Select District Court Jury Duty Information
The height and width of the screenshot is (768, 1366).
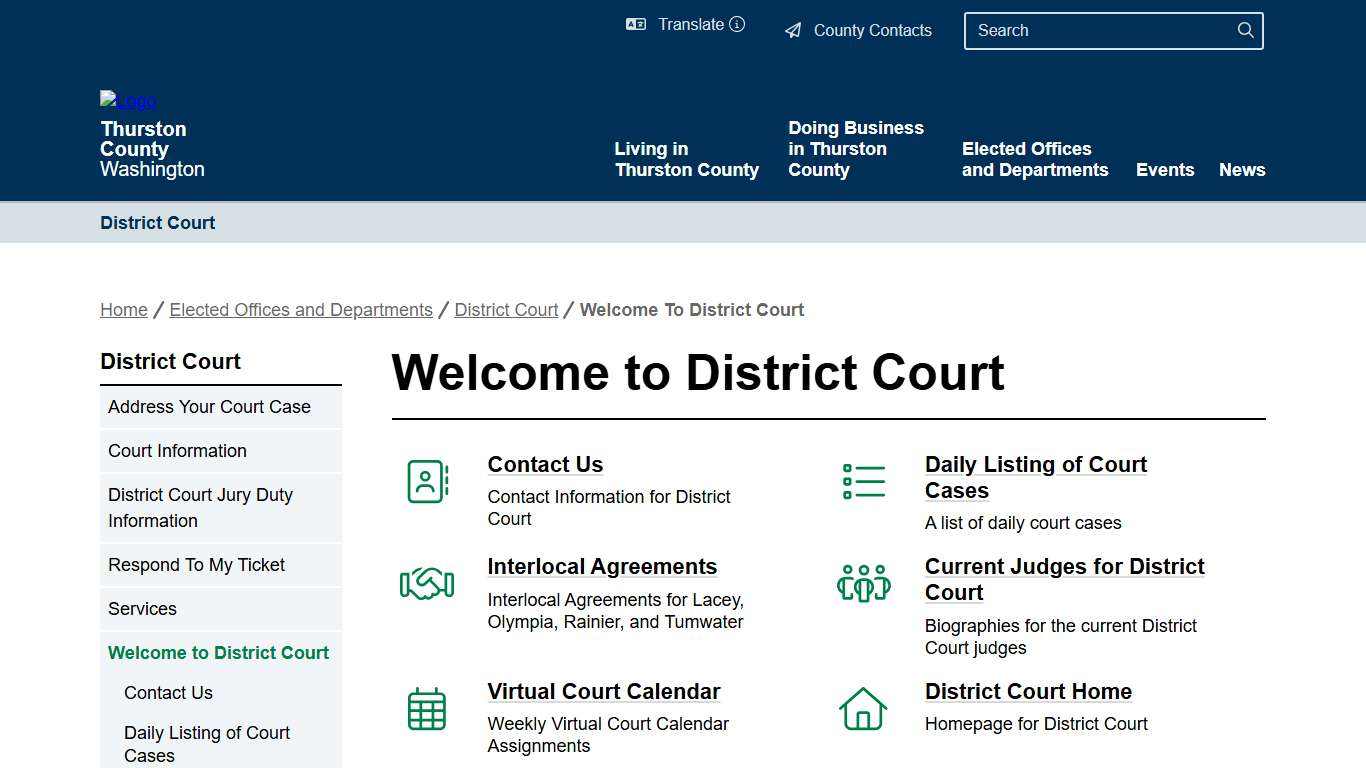pos(200,507)
